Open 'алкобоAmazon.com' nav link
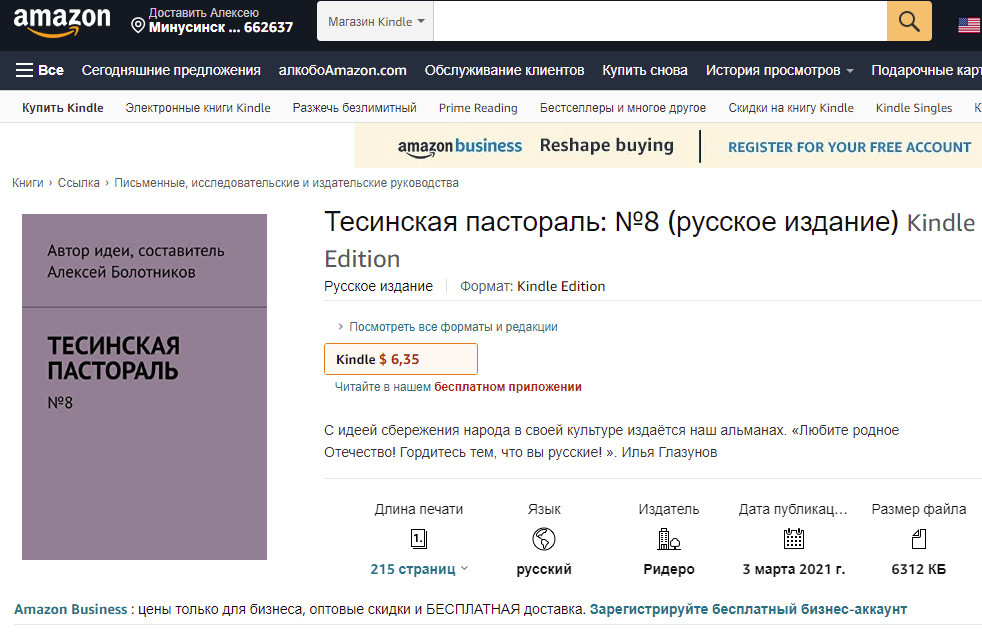982x632 pixels. coord(343,70)
